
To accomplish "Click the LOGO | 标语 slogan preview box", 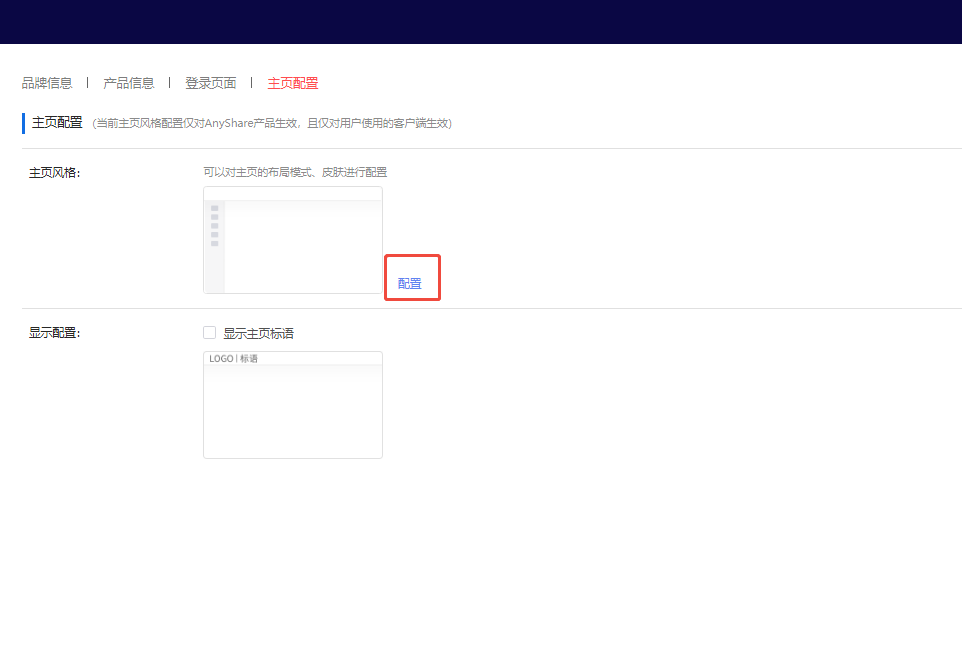I will (x=292, y=405).
